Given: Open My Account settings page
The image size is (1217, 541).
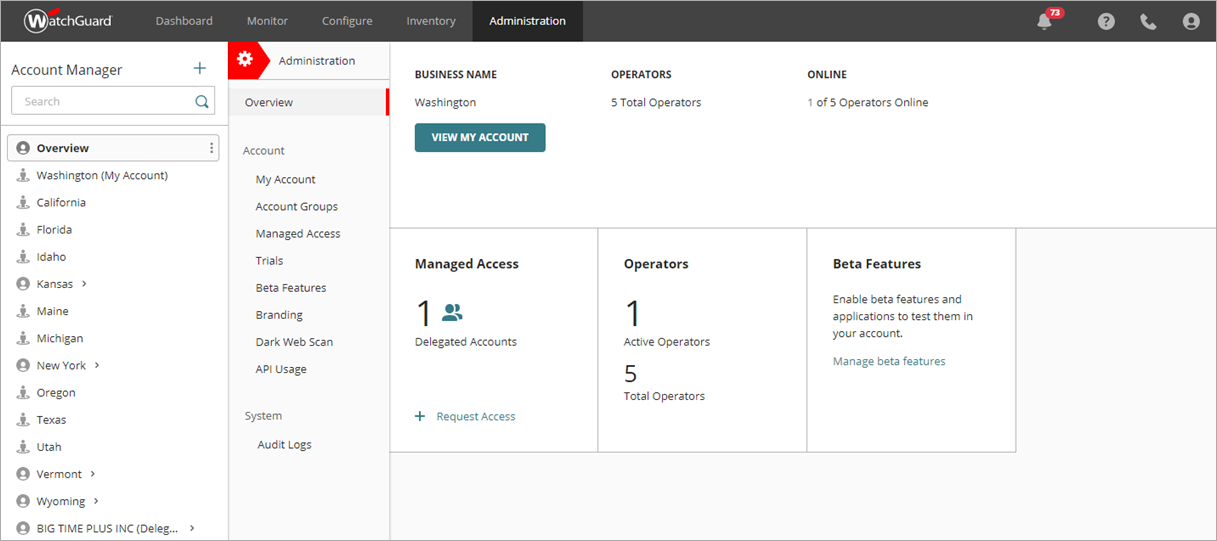Looking at the screenshot, I should click(x=285, y=180).
